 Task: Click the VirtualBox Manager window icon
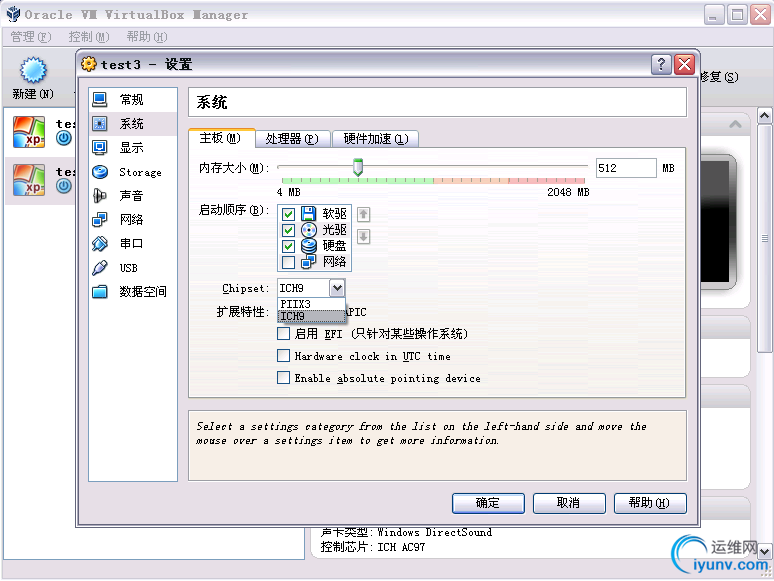pyautogui.click(x=13, y=14)
